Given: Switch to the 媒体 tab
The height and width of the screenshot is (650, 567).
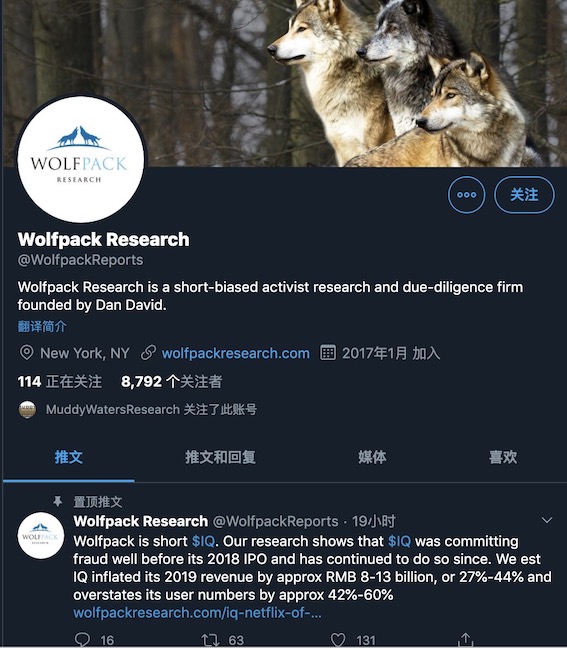Looking at the screenshot, I should coord(372,457).
